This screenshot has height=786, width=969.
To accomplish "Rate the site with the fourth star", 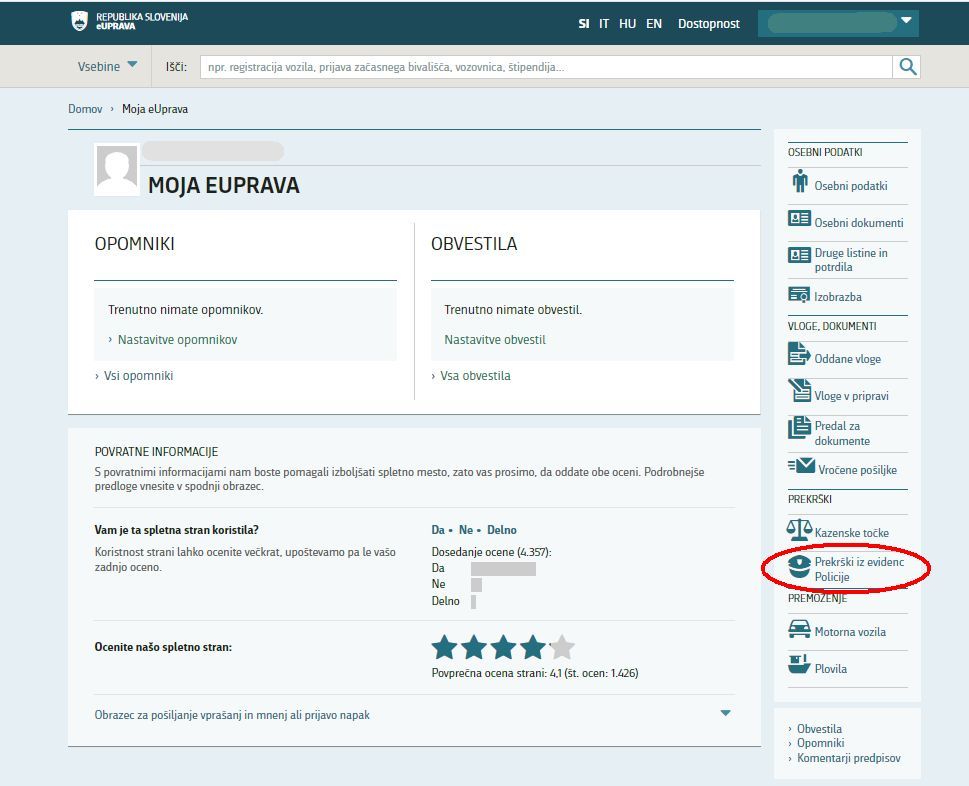I will [532, 647].
